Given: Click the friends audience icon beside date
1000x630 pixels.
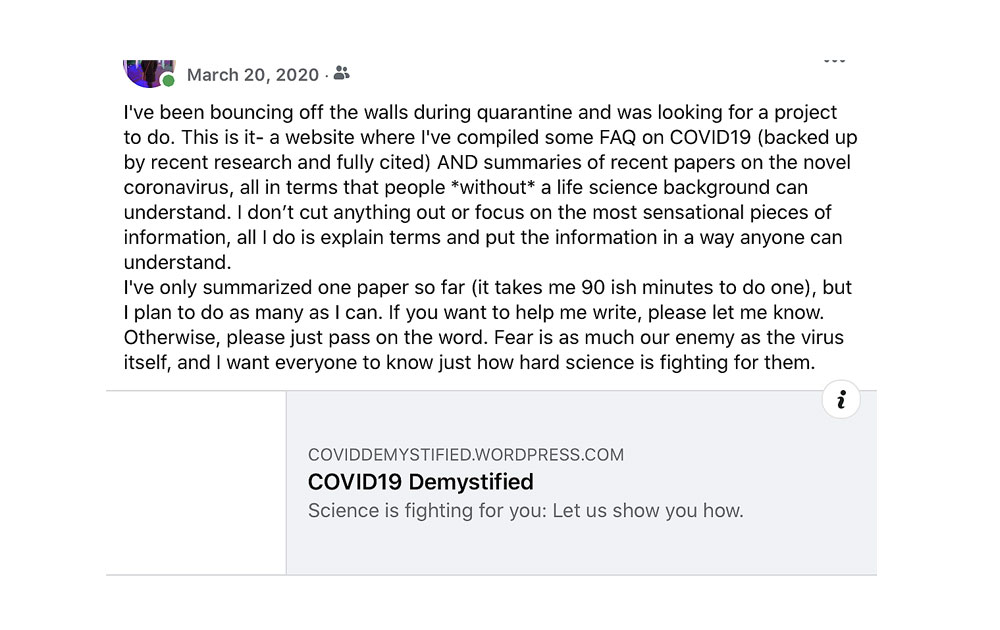Looking at the screenshot, I should click(x=342, y=73).
